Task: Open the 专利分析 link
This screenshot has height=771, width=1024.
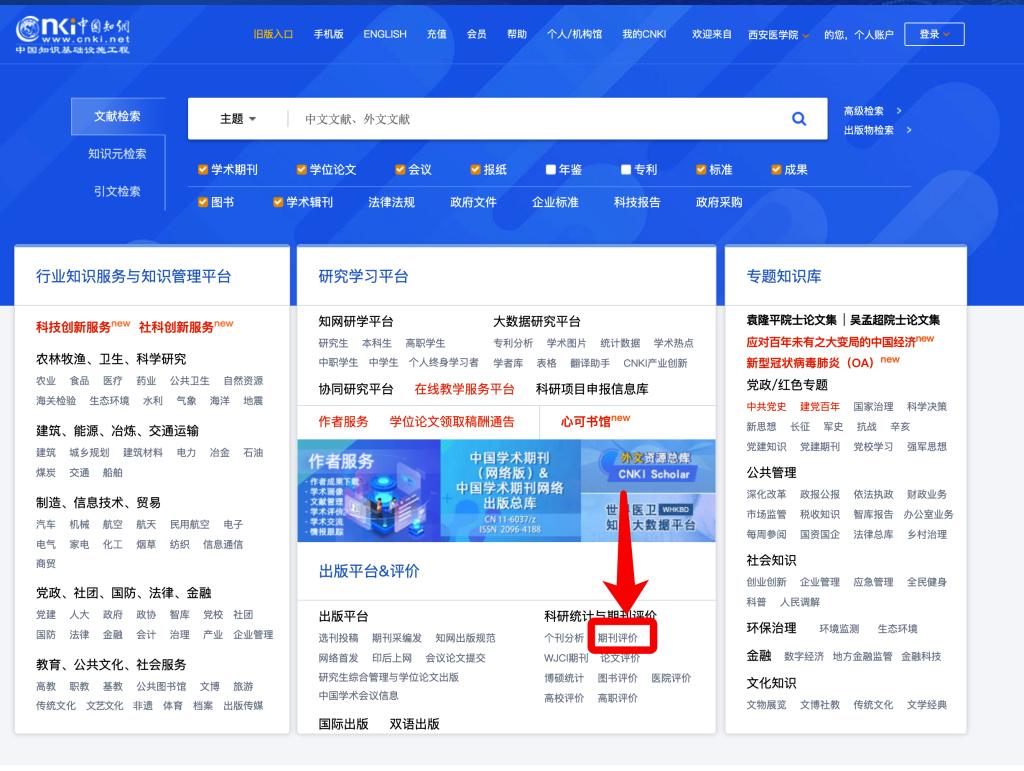Action: click(513, 343)
